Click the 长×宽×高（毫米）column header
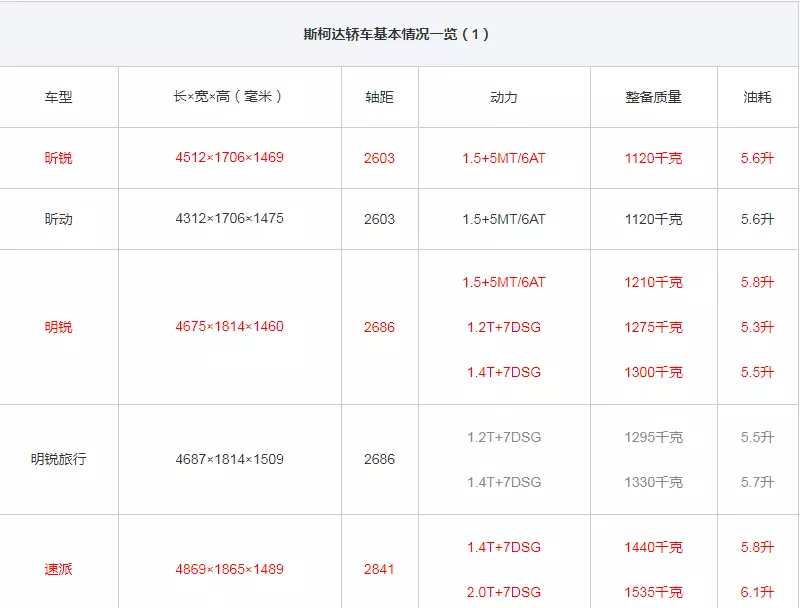800x608 pixels. [229, 96]
